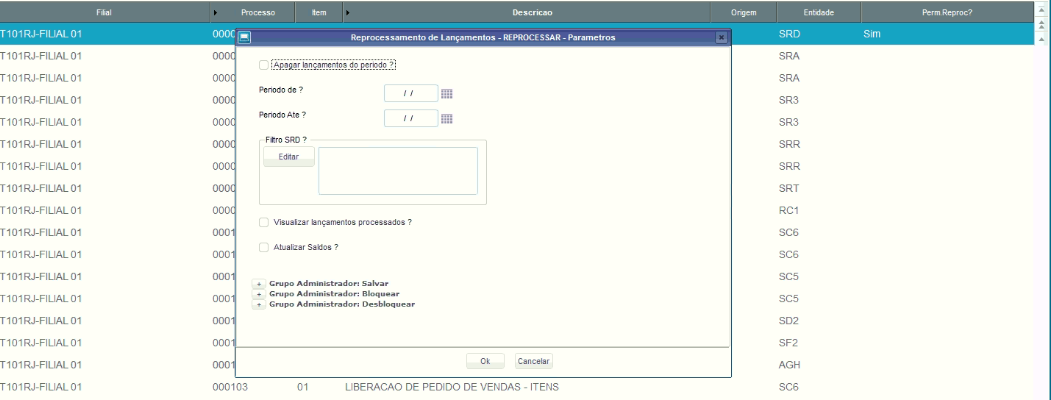Click the Editar button in Filtro SRD
This screenshot has height=400, width=1051.
coord(288,157)
